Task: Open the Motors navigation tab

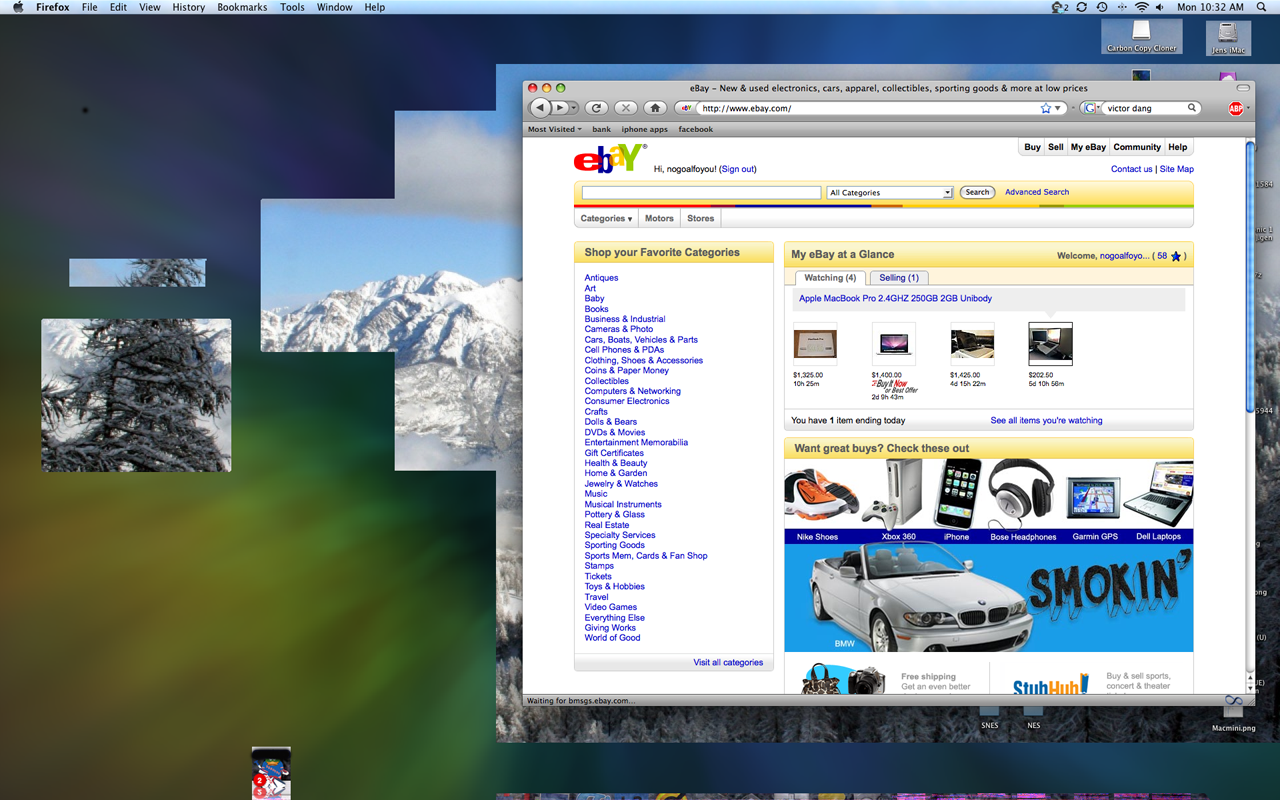Action: pyautogui.click(x=659, y=218)
